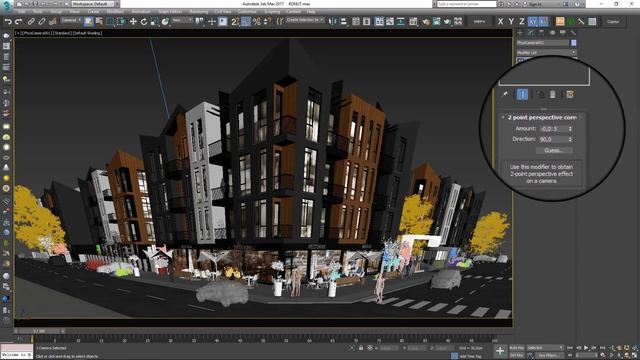640x360 pixels.
Task: Toggle Pin Stack in modifier panel
Action: click(x=505, y=94)
